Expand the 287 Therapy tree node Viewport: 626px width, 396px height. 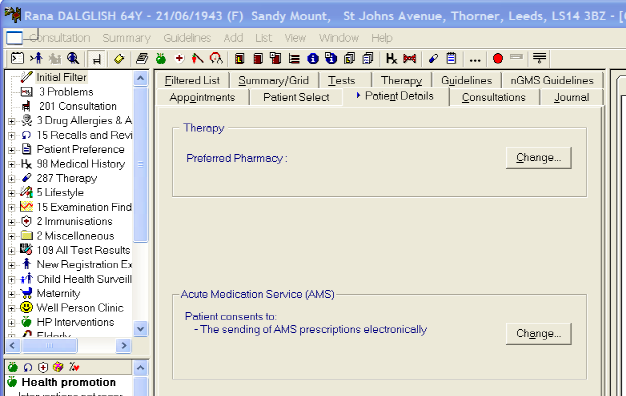coord(12,178)
